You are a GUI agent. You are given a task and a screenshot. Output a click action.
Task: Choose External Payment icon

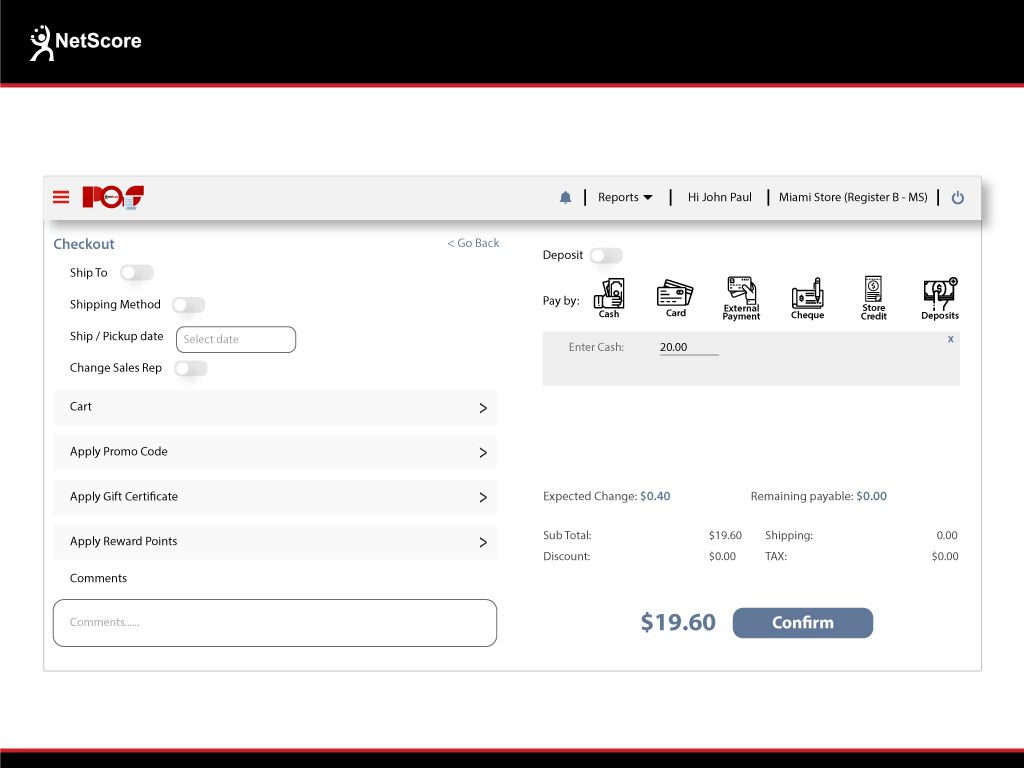(x=741, y=297)
